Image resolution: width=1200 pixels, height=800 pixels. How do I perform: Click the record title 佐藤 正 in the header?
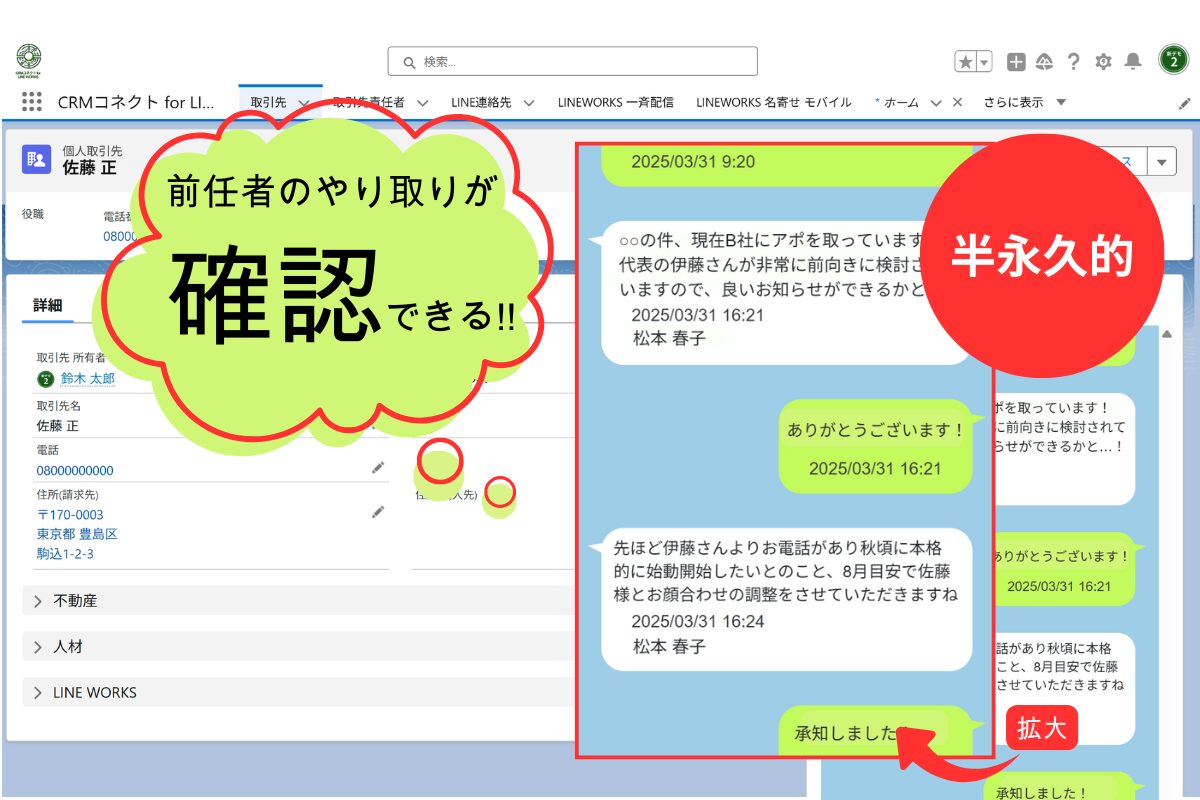pyautogui.click(x=89, y=168)
